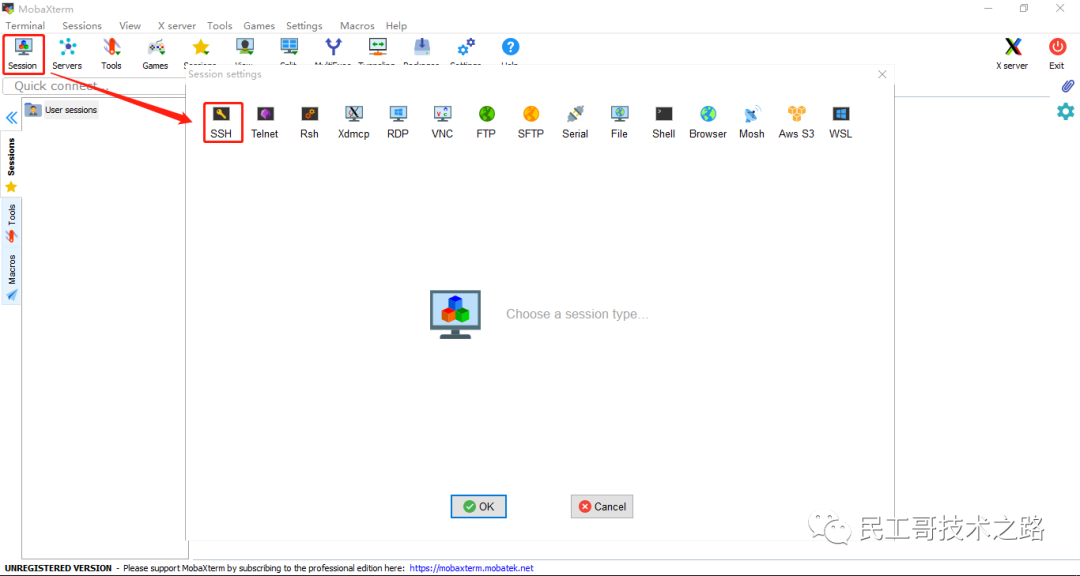Choose the SFTP session type

(530, 122)
